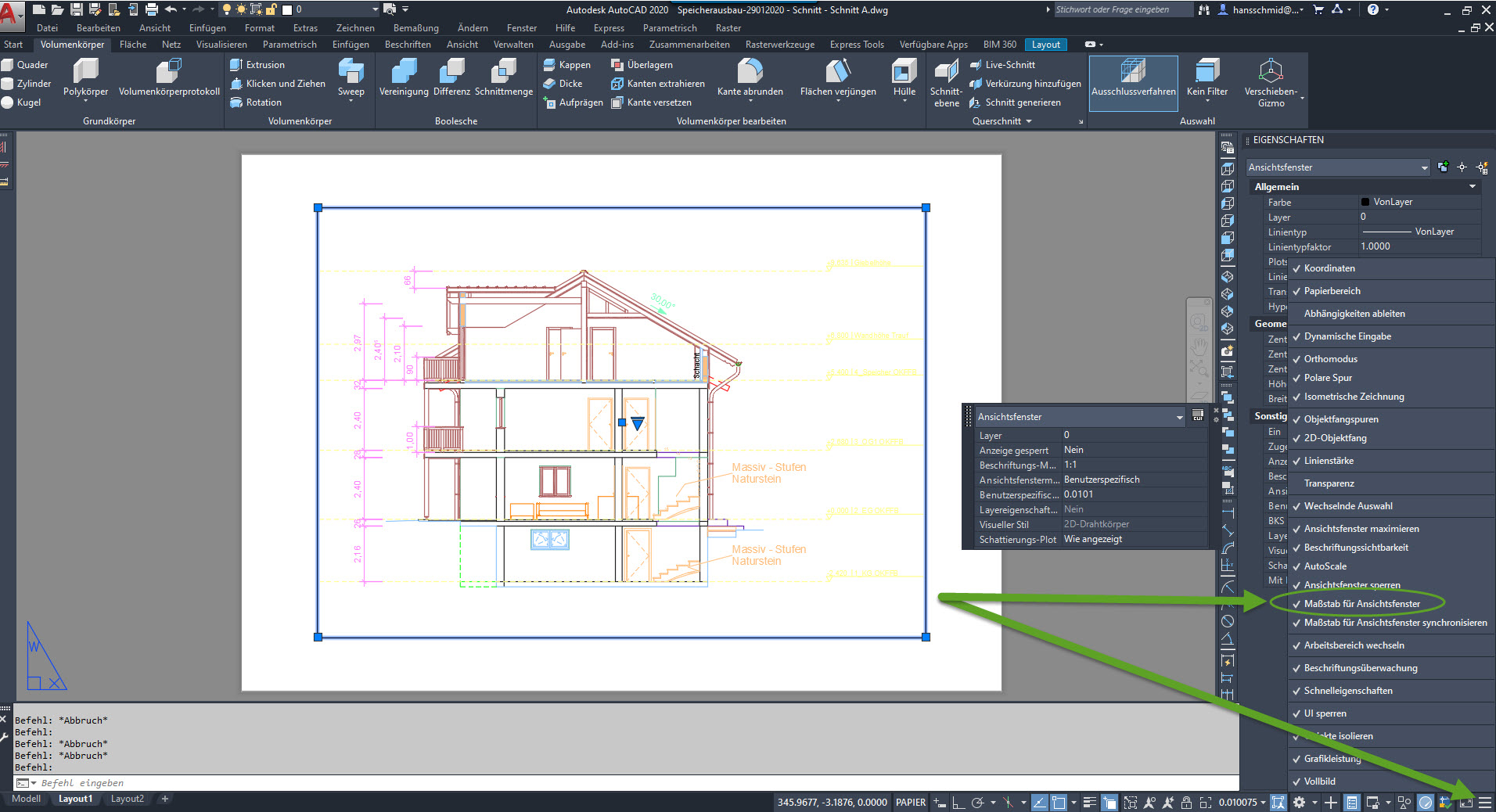Activate the Rotation solid tool
This screenshot has width=1496, height=812.
point(256,102)
